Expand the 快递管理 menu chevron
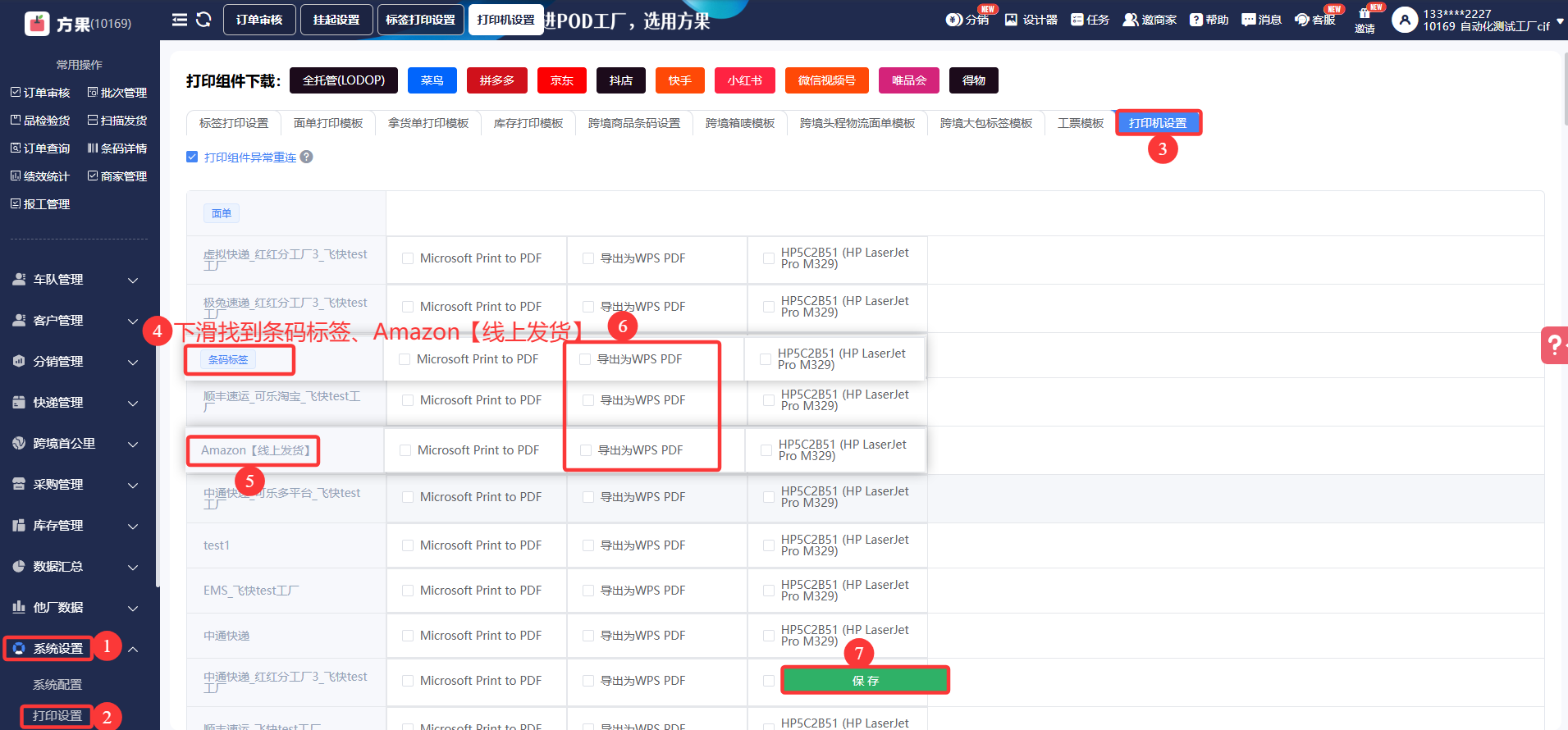The width and height of the screenshot is (1568, 730). (133, 404)
